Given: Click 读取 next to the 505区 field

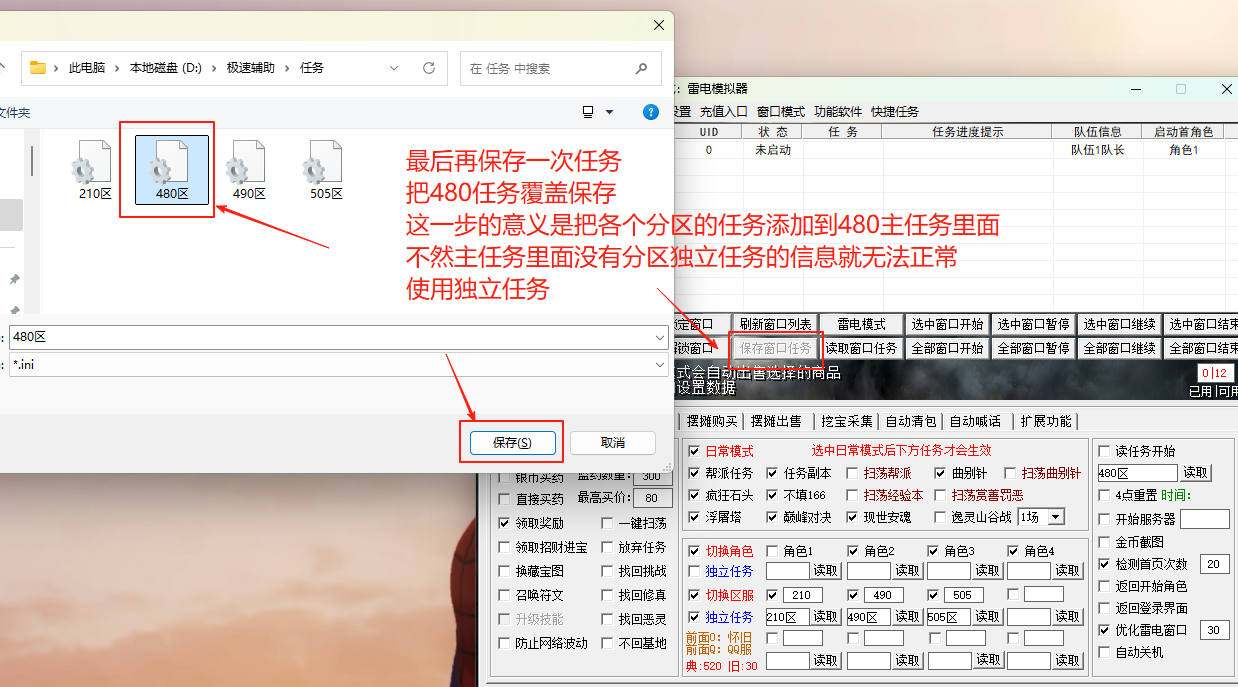Looking at the screenshot, I should [x=987, y=616].
